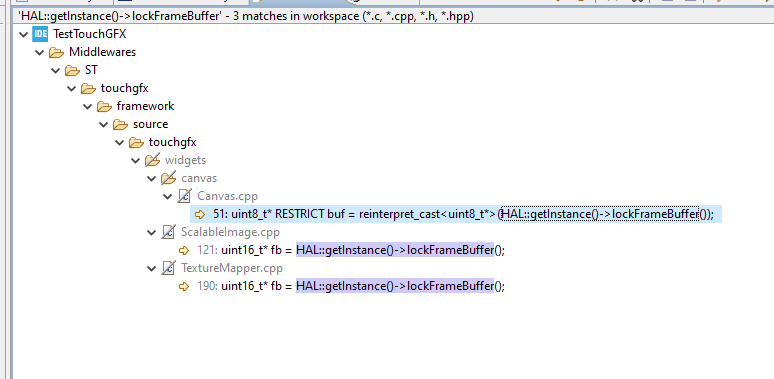Collapse the TestTouchGFX project node
The image size is (774, 379).
click(23, 35)
